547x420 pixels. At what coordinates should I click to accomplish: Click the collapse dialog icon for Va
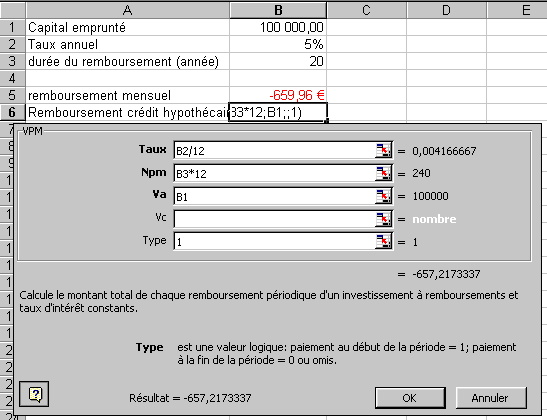[383, 196]
